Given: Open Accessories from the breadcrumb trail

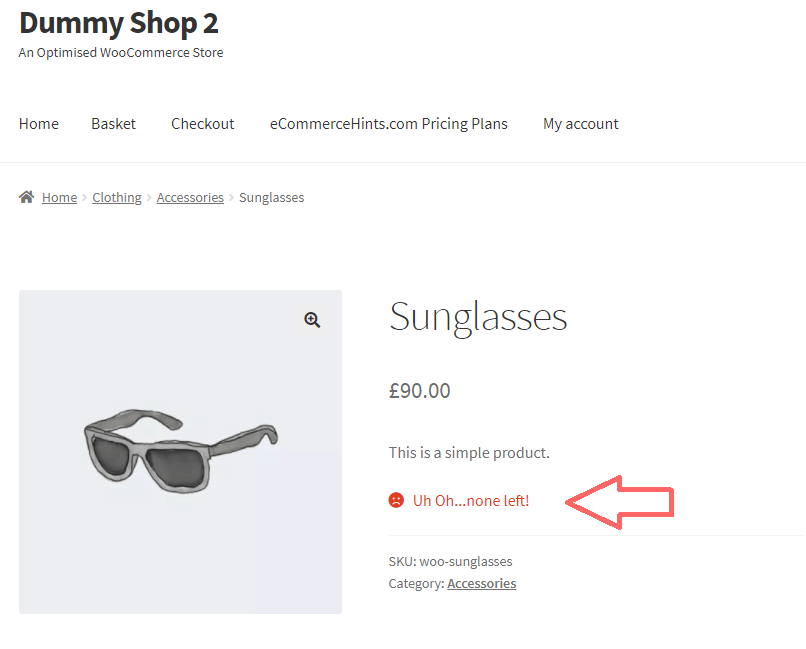Looking at the screenshot, I should click(x=190, y=197).
